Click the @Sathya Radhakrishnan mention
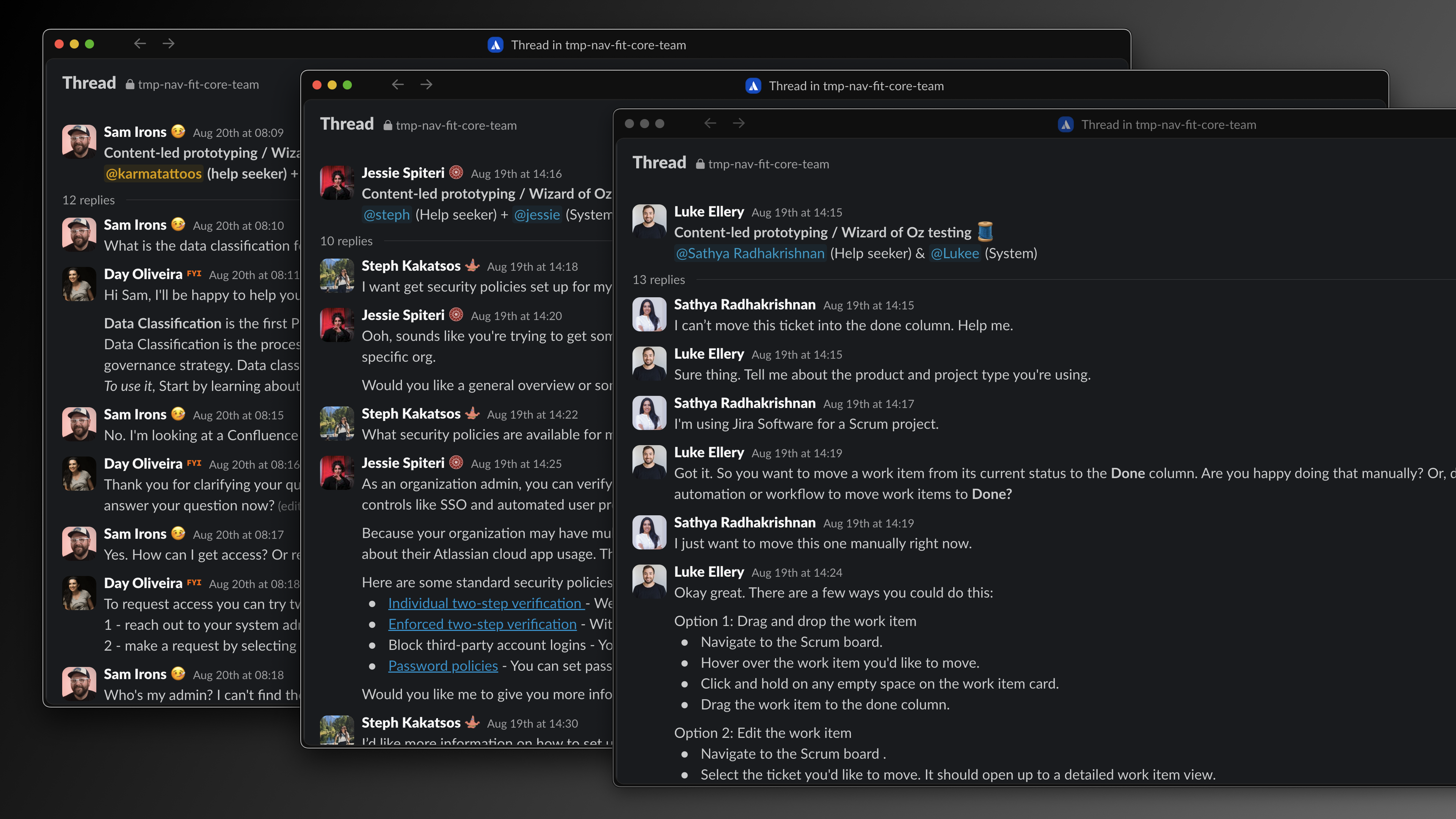 [750, 253]
